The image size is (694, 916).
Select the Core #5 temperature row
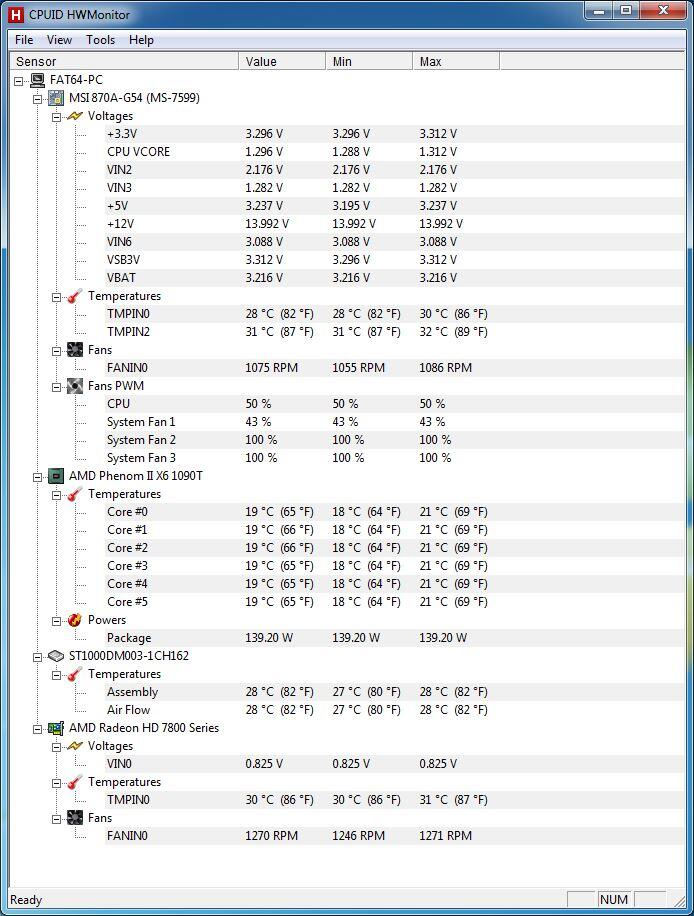394,602
